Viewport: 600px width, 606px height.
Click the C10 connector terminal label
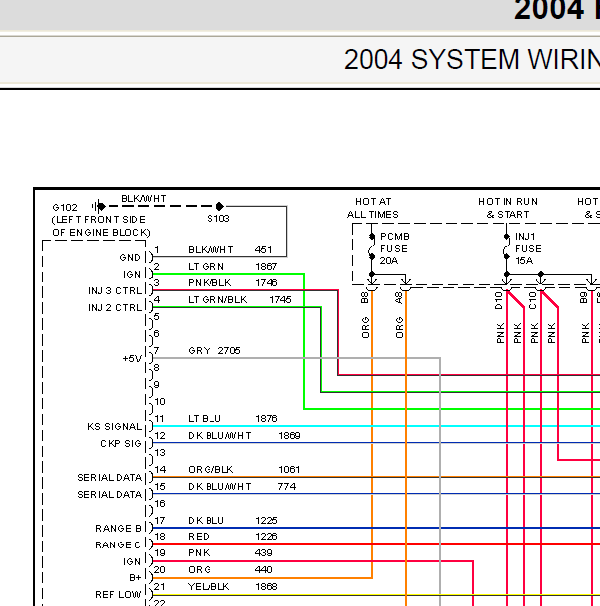coord(533,300)
